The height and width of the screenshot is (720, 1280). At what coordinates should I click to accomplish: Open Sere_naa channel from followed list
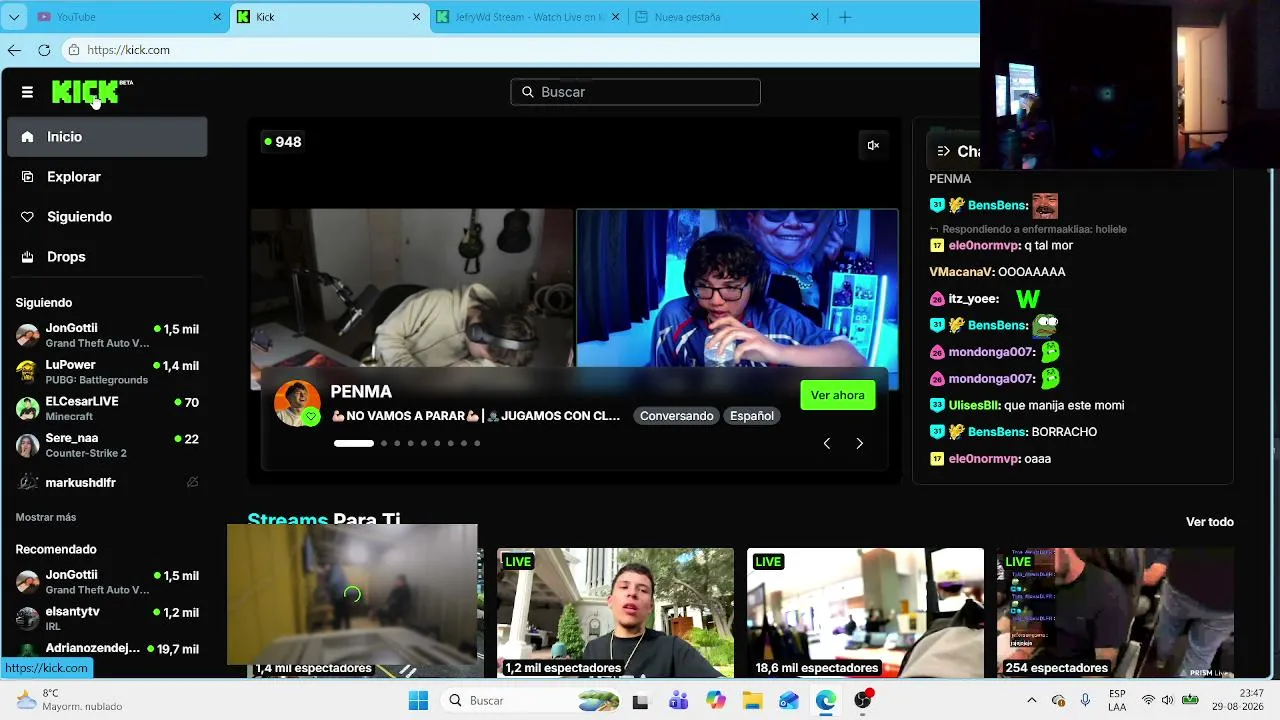pyautogui.click(x=107, y=445)
